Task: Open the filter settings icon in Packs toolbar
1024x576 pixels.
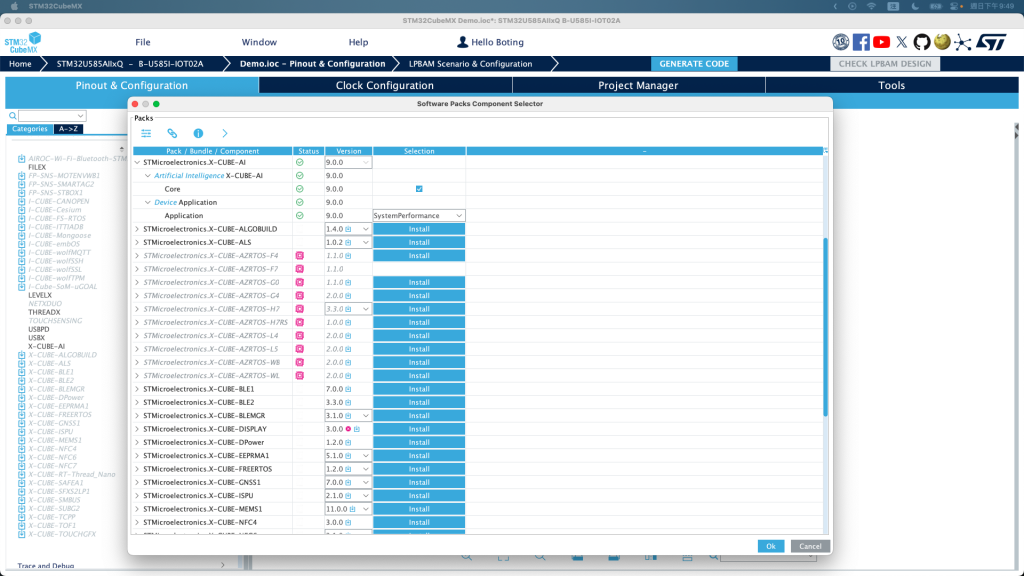Action: [x=146, y=133]
